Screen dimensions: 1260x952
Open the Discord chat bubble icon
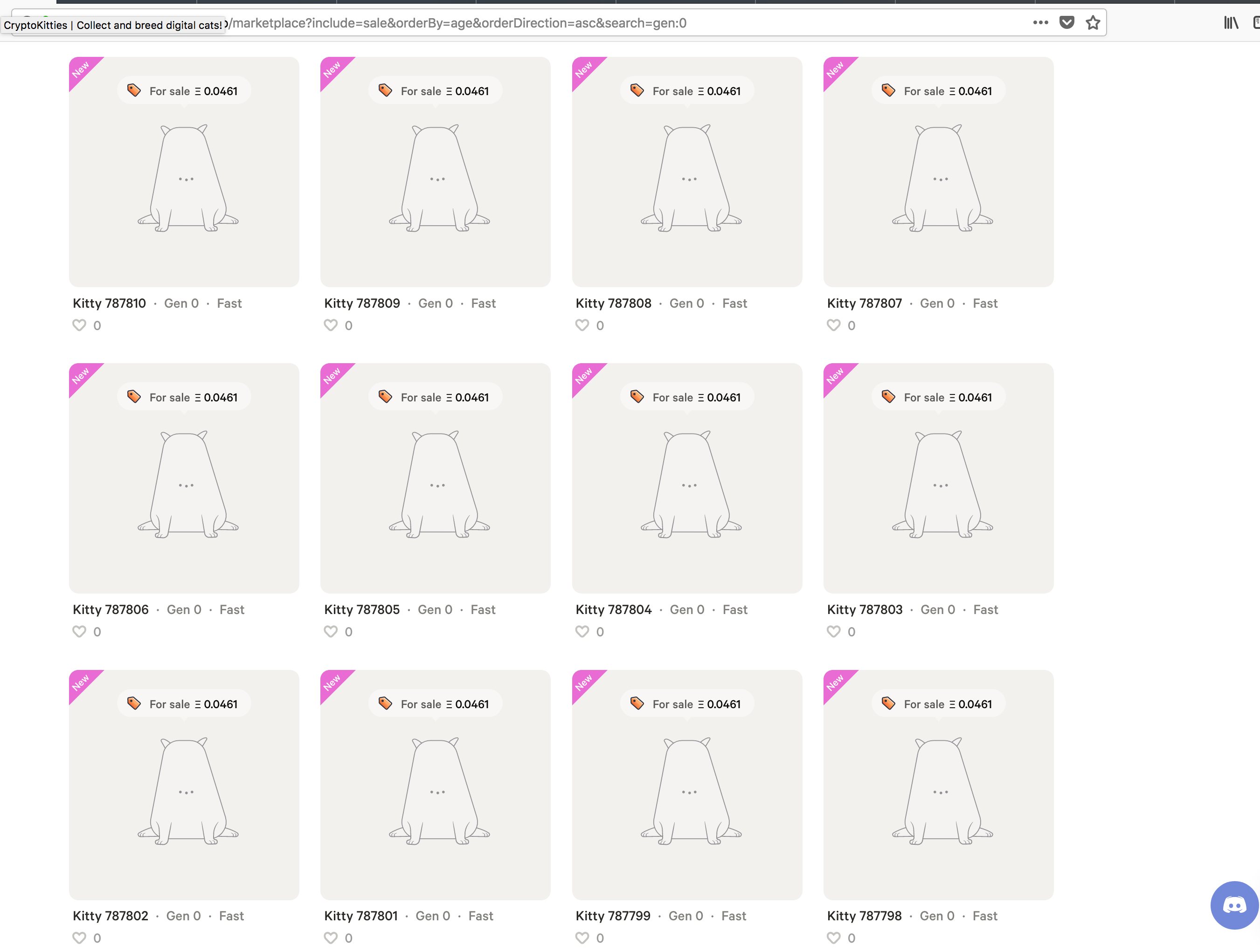1234,905
